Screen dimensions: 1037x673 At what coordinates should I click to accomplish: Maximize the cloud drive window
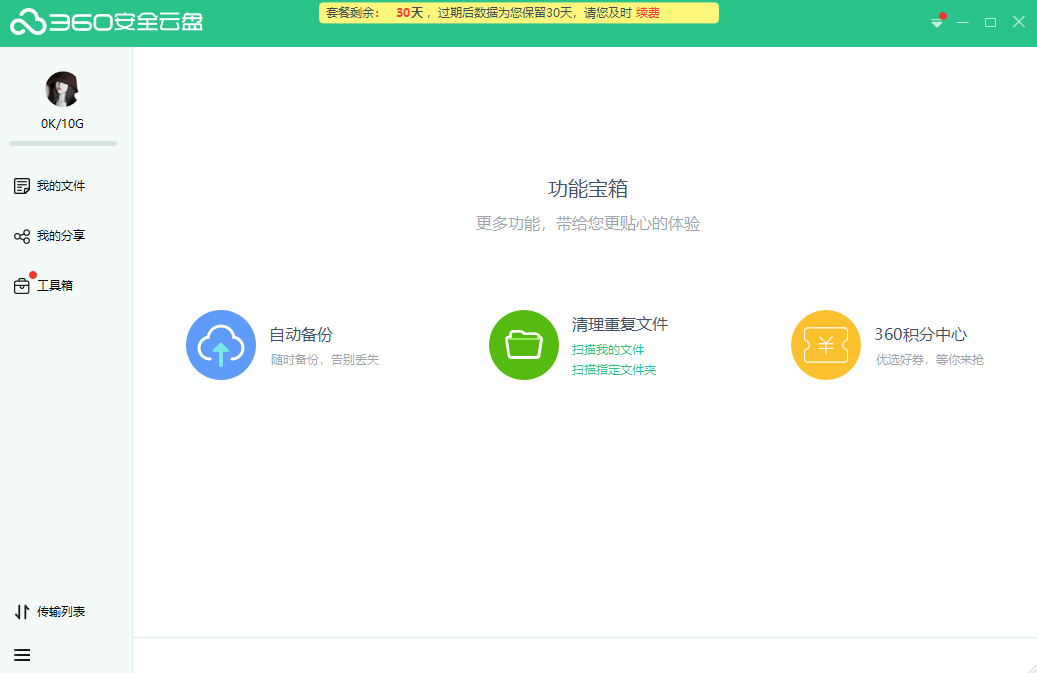[990, 22]
